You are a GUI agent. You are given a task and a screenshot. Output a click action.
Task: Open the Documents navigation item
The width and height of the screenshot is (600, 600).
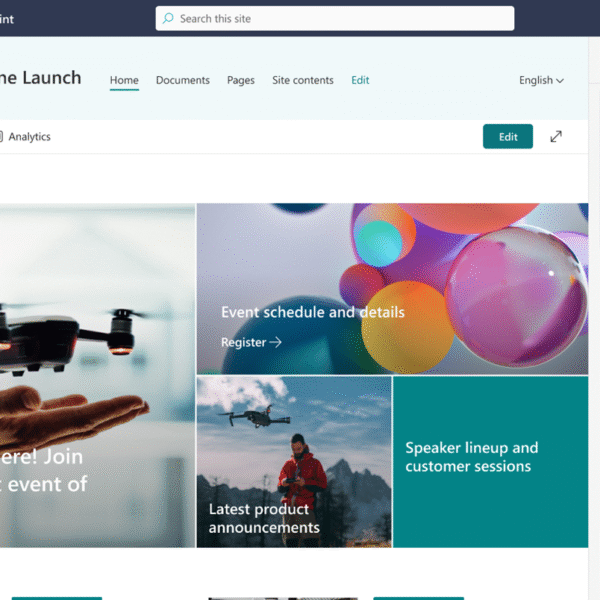[x=183, y=80]
